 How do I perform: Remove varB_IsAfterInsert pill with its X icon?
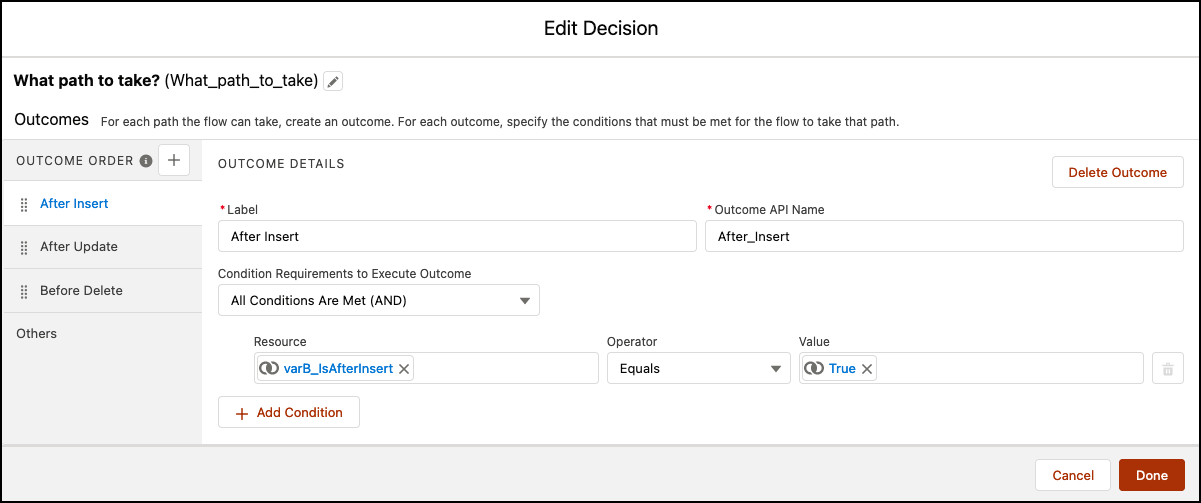(x=404, y=369)
